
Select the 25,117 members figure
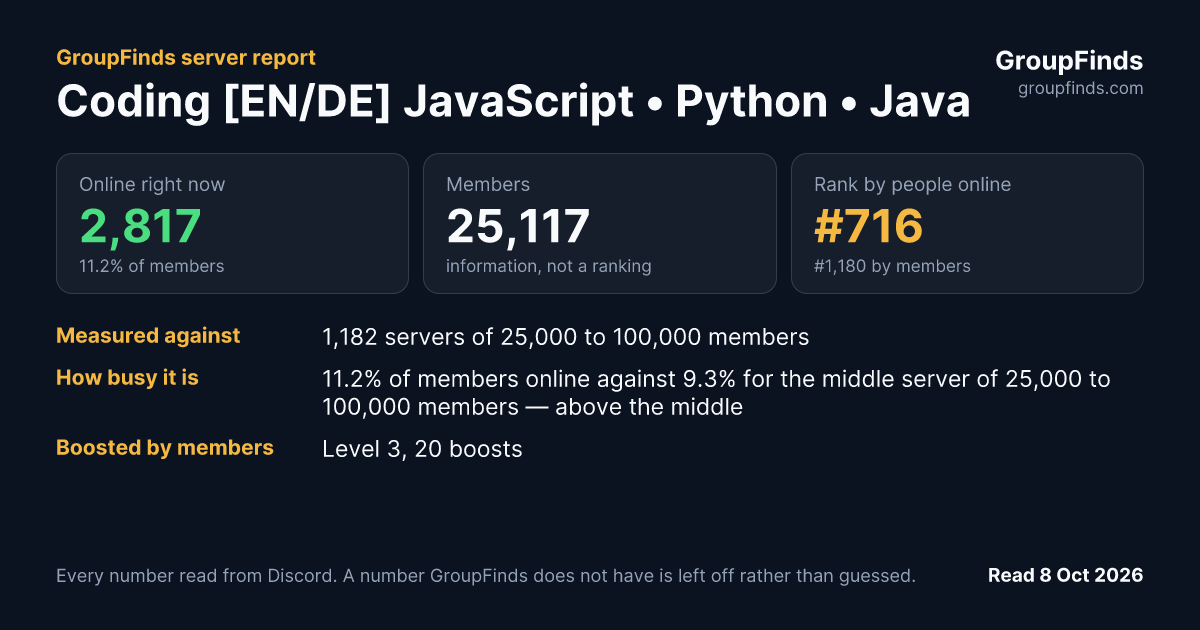coord(518,226)
